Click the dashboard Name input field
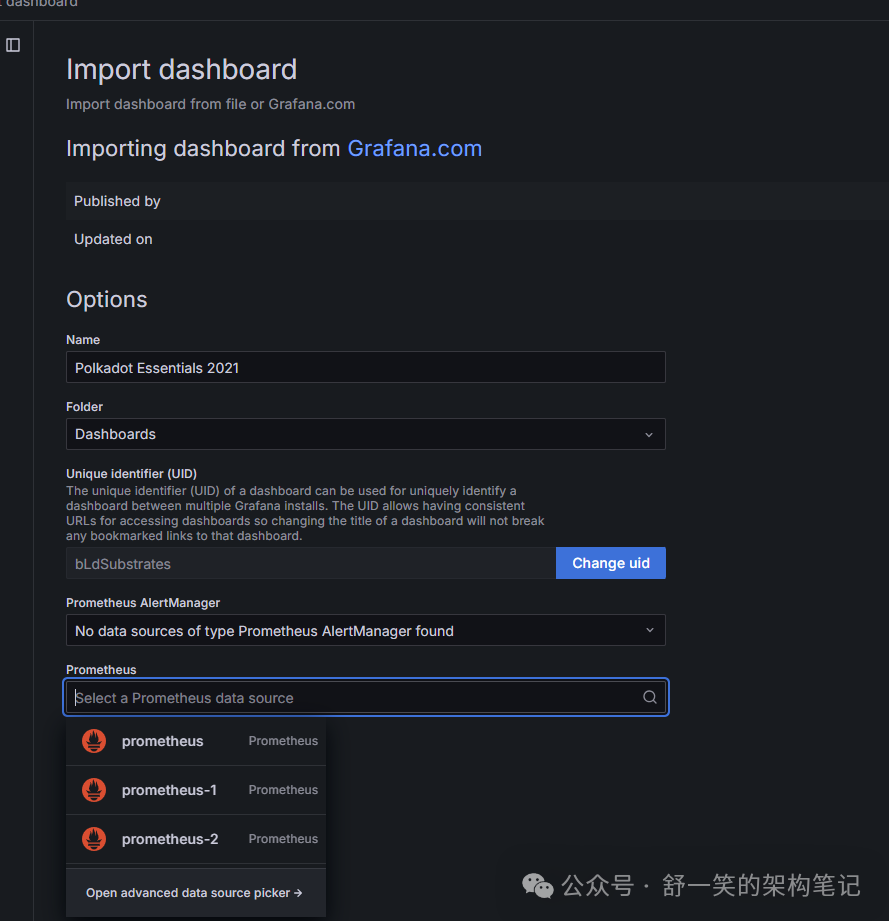This screenshot has height=921, width=889. tap(365, 367)
